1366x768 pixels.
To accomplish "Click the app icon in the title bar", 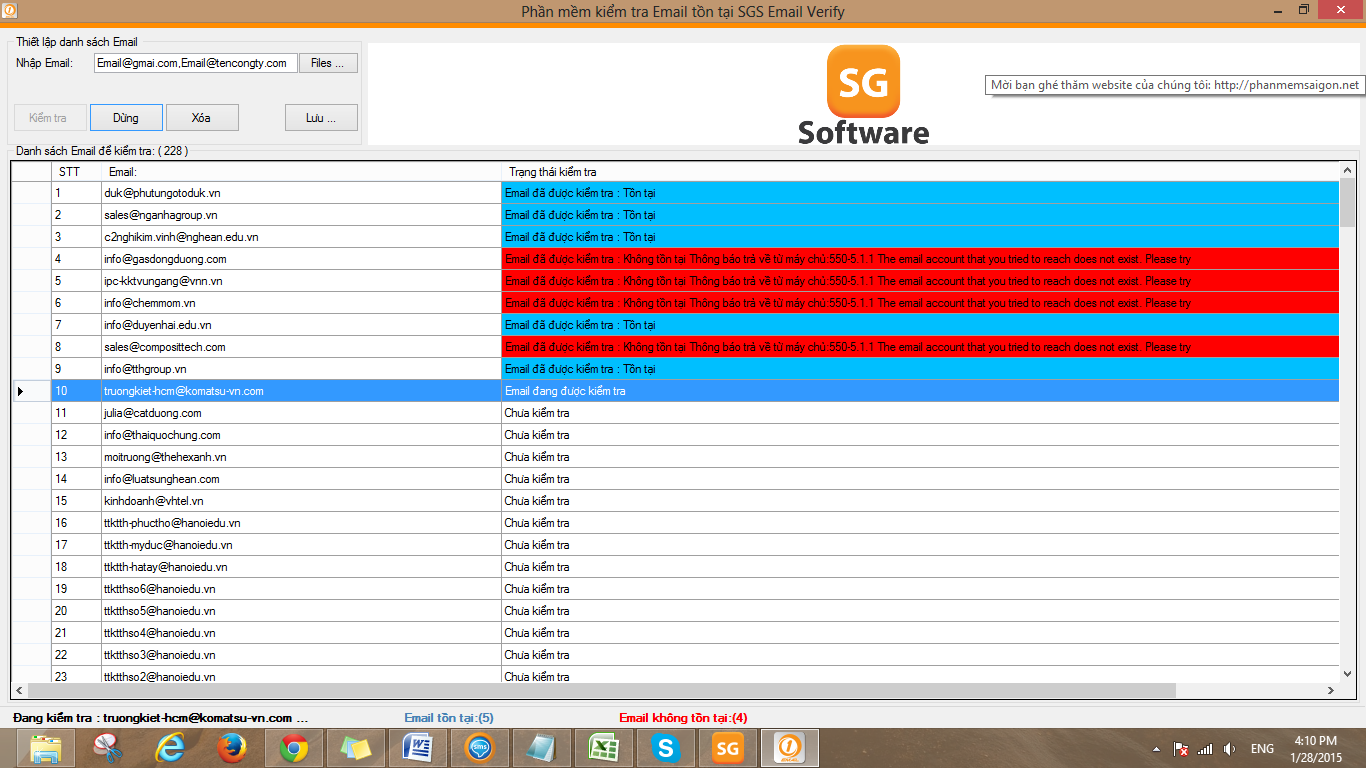I will coord(9,10).
